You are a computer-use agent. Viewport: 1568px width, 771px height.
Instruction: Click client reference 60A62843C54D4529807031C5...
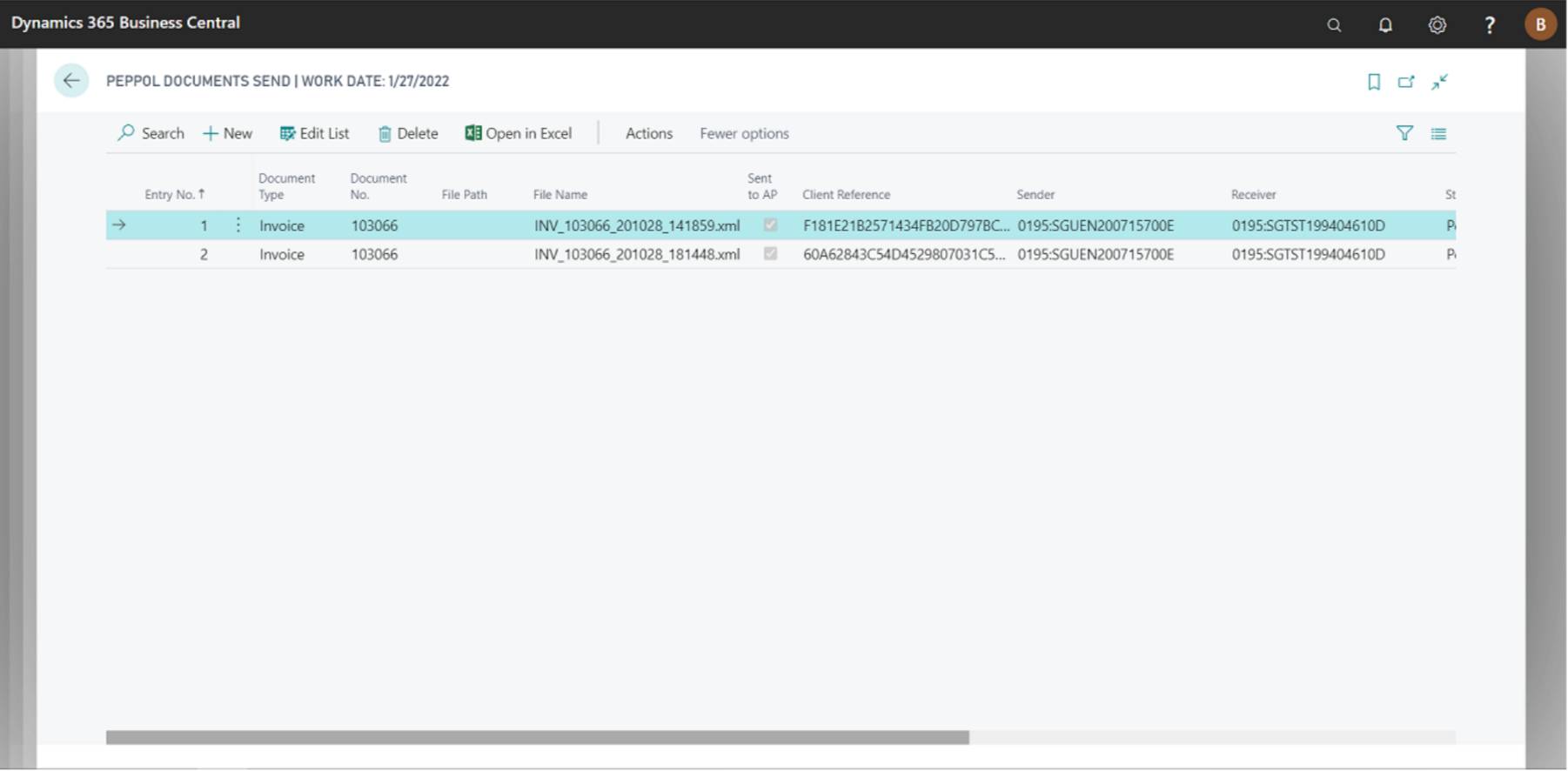[x=904, y=254]
